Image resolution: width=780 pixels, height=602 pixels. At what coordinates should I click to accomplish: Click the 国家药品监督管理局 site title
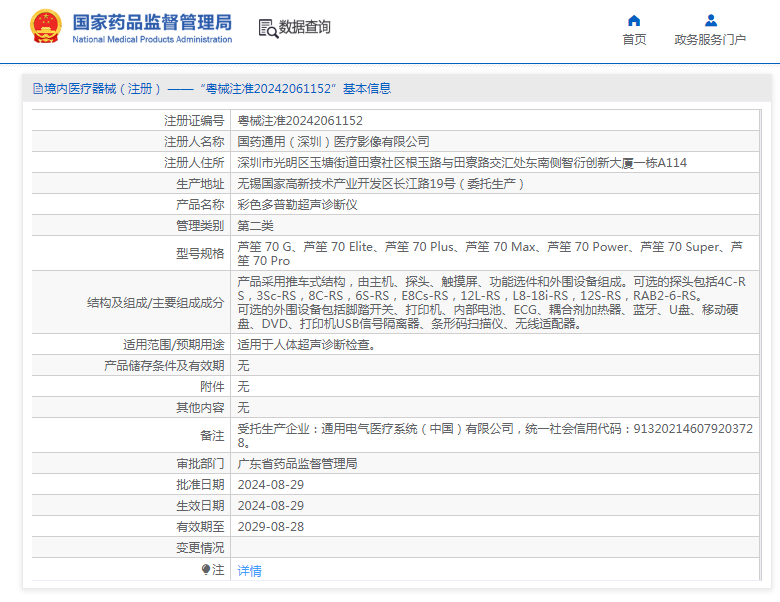tap(152, 21)
